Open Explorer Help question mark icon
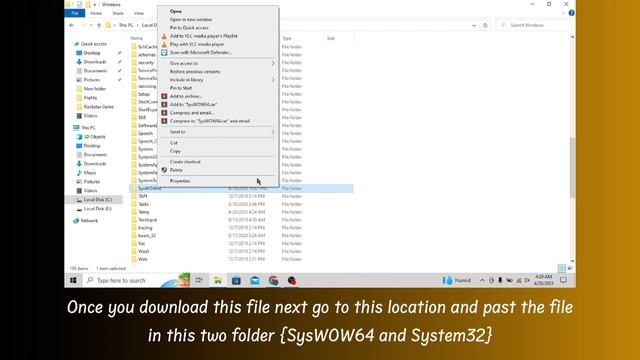The height and width of the screenshot is (360, 640). point(571,13)
